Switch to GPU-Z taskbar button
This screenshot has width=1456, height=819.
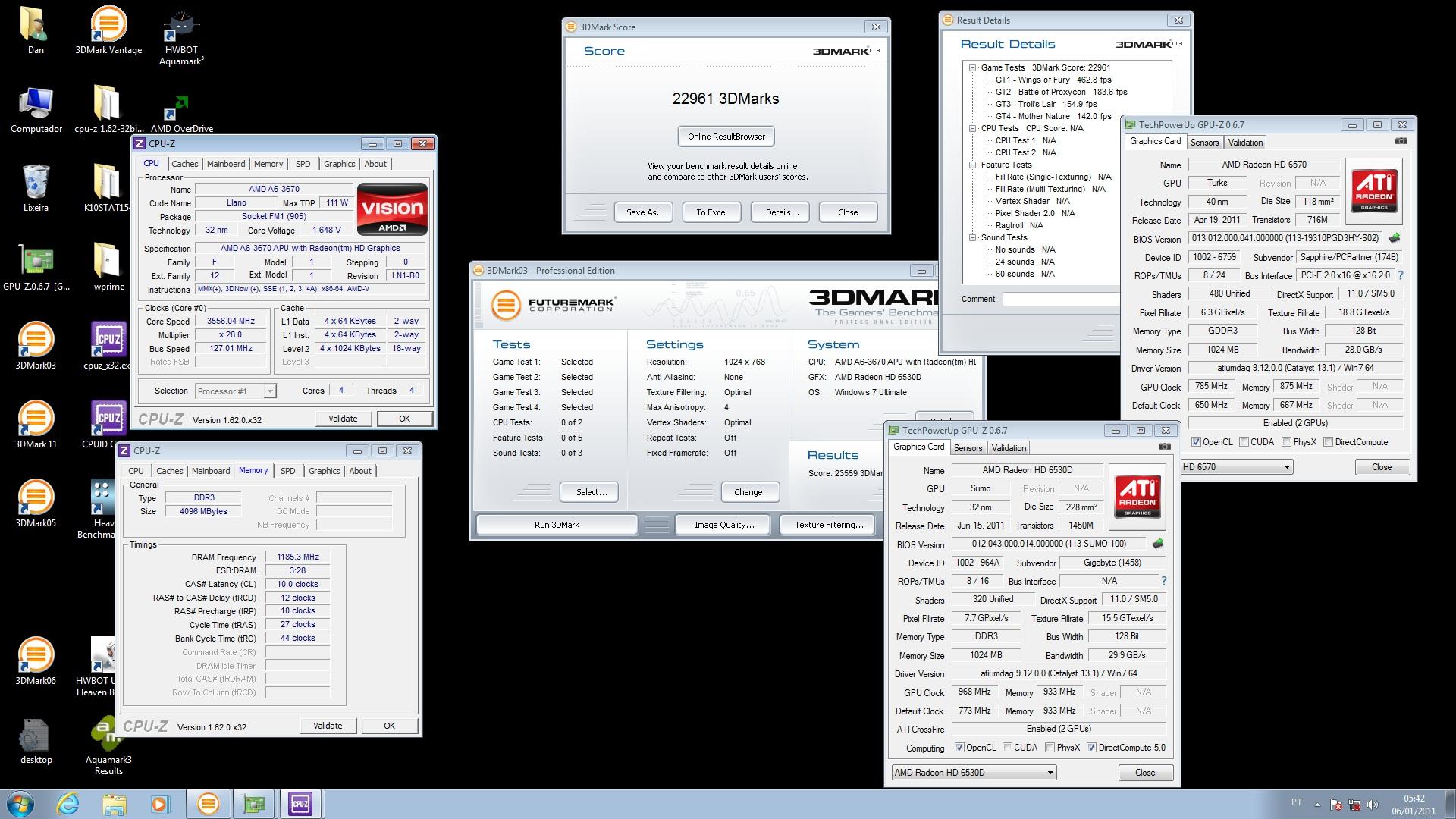point(254,804)
